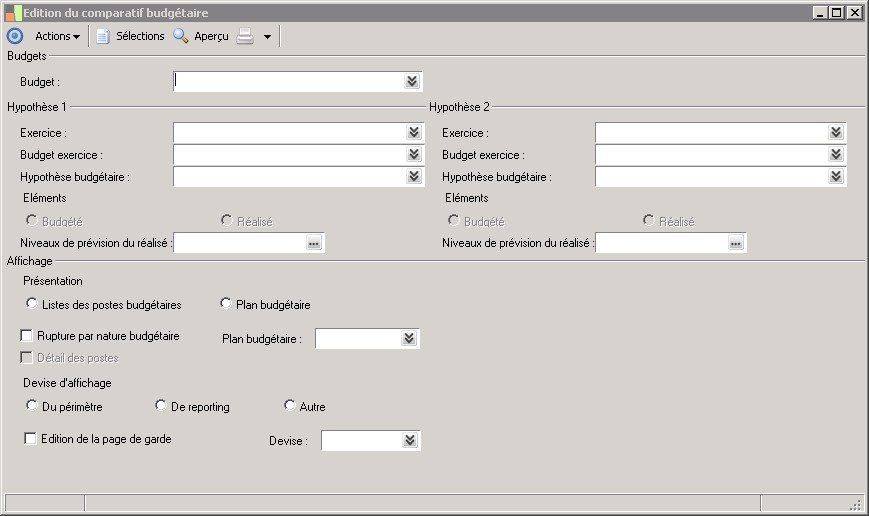Open the Devise dropdown
Image resolution: width=869 pixels, height=516 pixels.
(x=410, y=440)
